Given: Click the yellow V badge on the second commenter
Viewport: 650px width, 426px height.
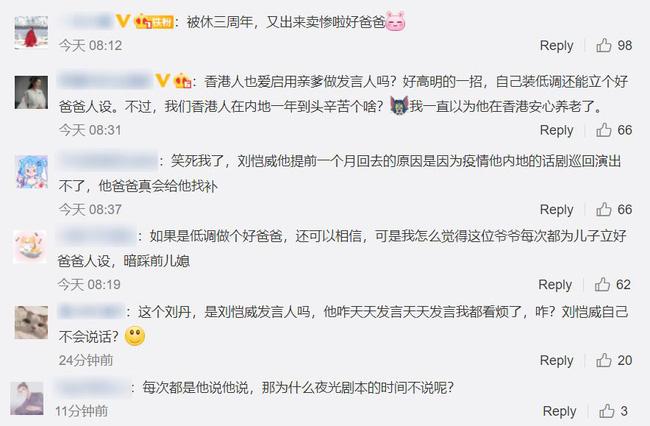Looking at the screenshot, I should click(x=162, y=80).
